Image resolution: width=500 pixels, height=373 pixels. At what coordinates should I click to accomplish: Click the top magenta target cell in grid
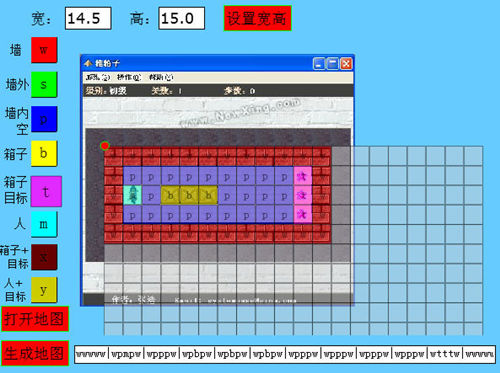(x=303, y=176)
